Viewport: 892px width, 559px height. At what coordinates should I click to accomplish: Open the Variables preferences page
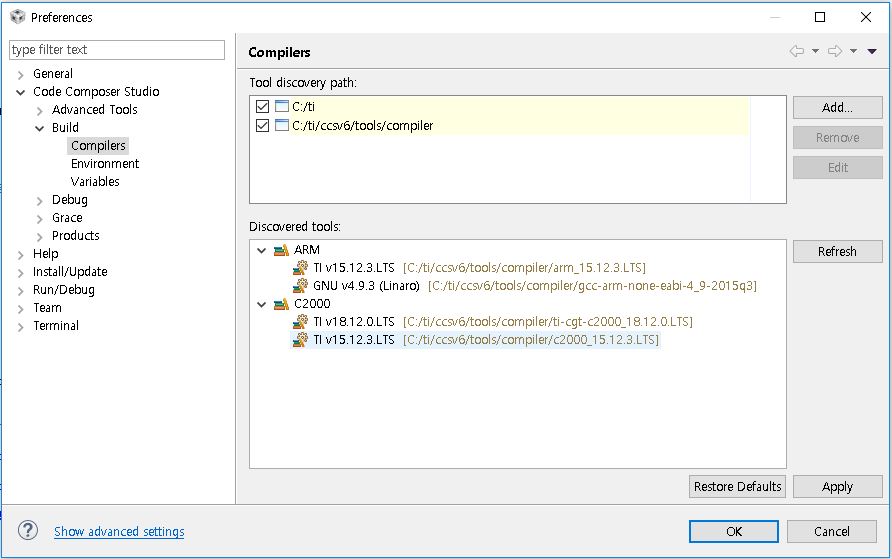pos(95,182)
